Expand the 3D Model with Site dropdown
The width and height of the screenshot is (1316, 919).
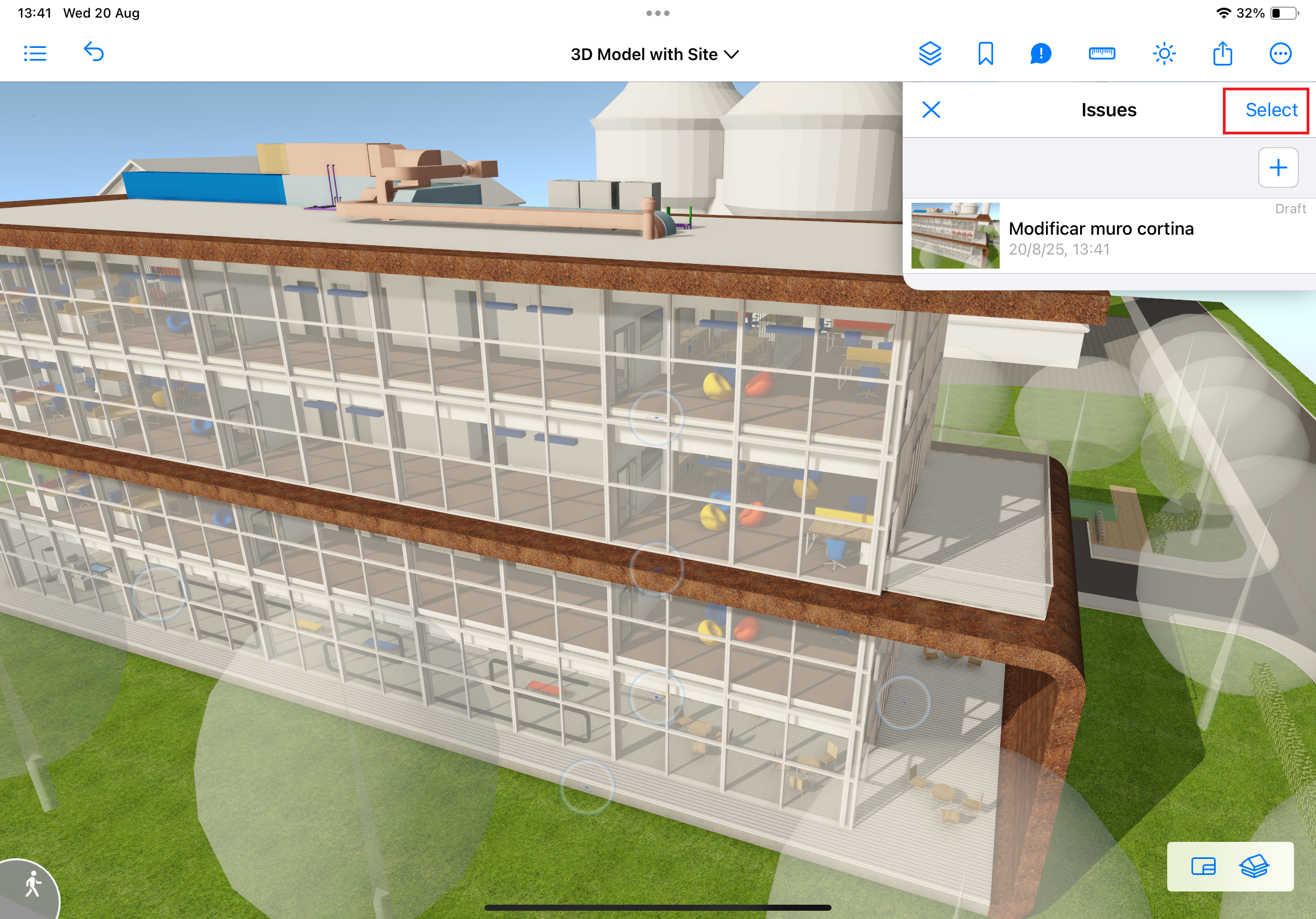(655, 55)
